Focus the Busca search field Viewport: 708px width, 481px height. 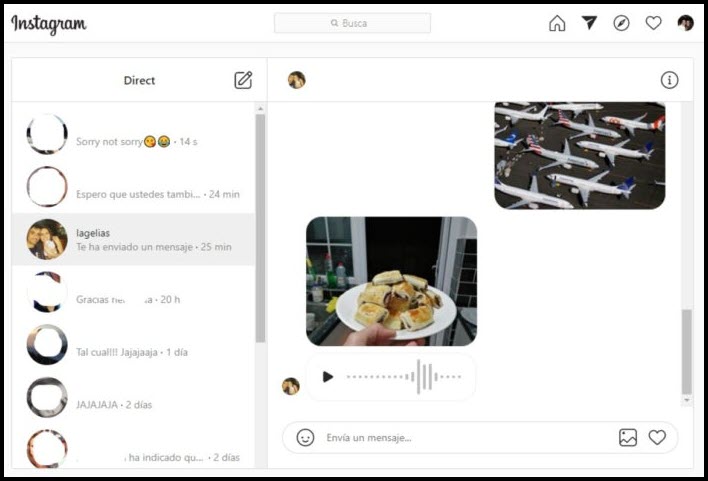(x=352, y=23)
